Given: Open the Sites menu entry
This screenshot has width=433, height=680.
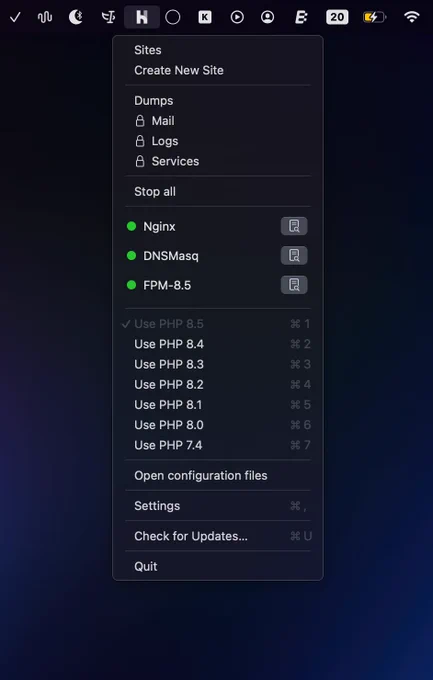Looking at the screenshot, I should point(218,50).
